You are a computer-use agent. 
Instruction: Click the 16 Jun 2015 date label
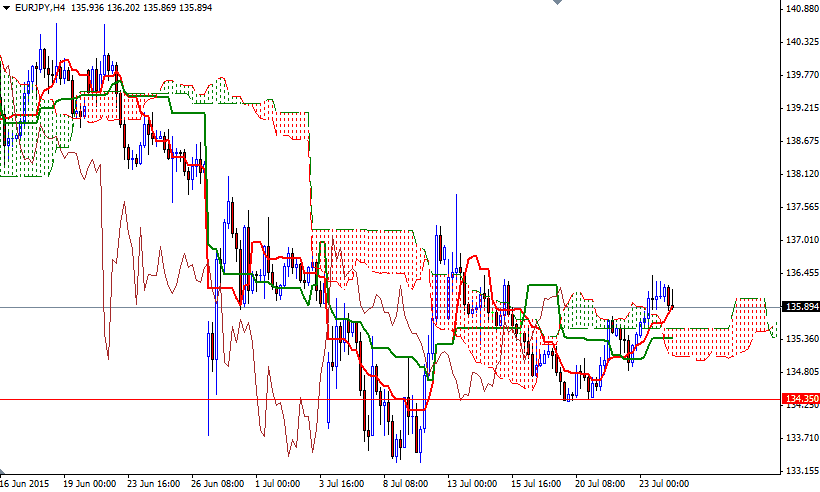tap(25, 483)
